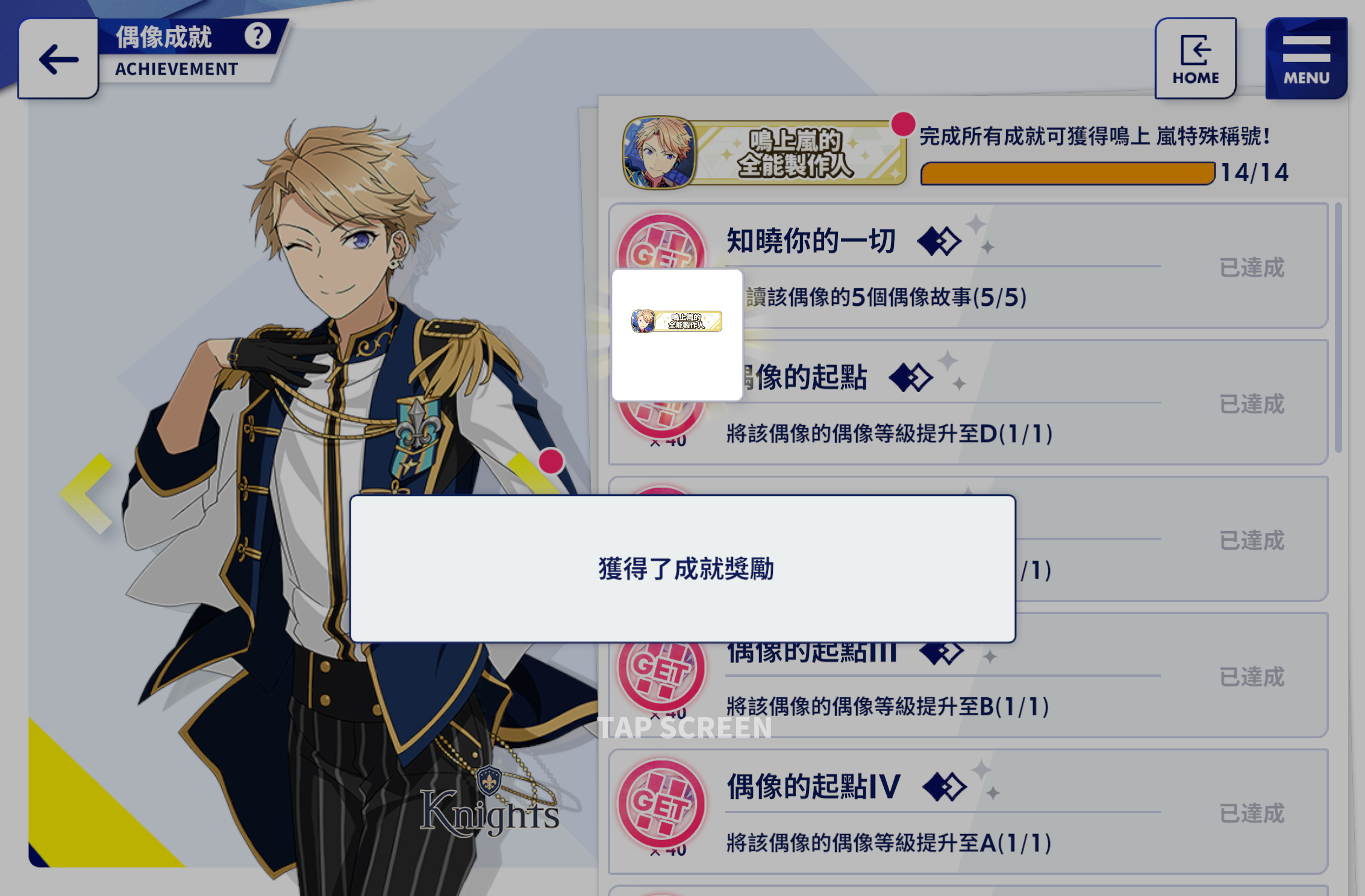This screenshot has height=896, width=1365.
Task: Click the back arrow button
Action: click(58, 59)
